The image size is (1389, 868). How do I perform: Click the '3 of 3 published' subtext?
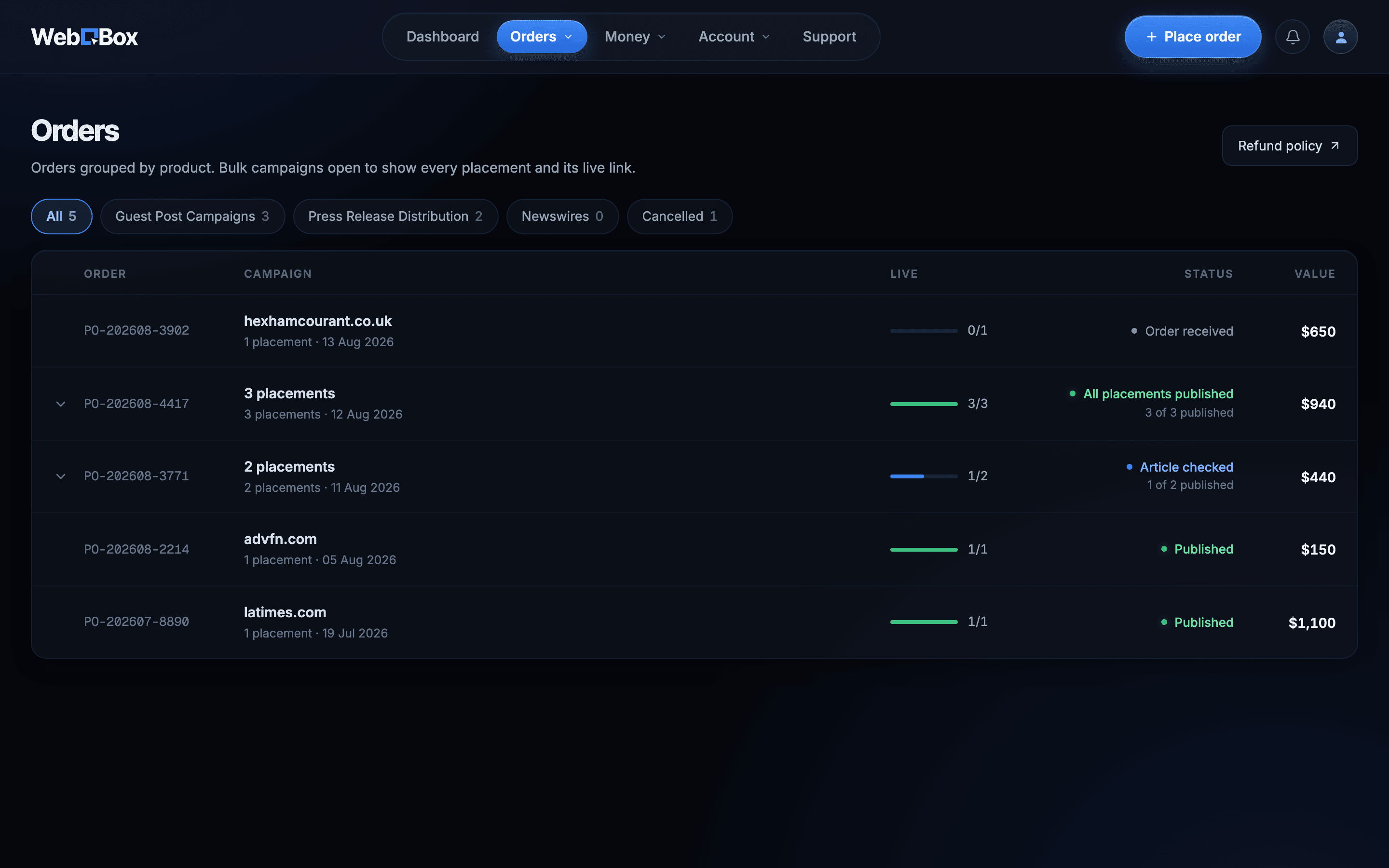(x=1189, y=413)
